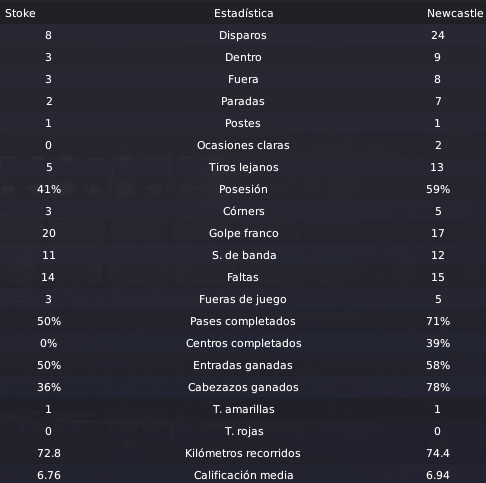Click the Newcastle column header
This screenshot has width=486, height=483.
click(455, 13)
